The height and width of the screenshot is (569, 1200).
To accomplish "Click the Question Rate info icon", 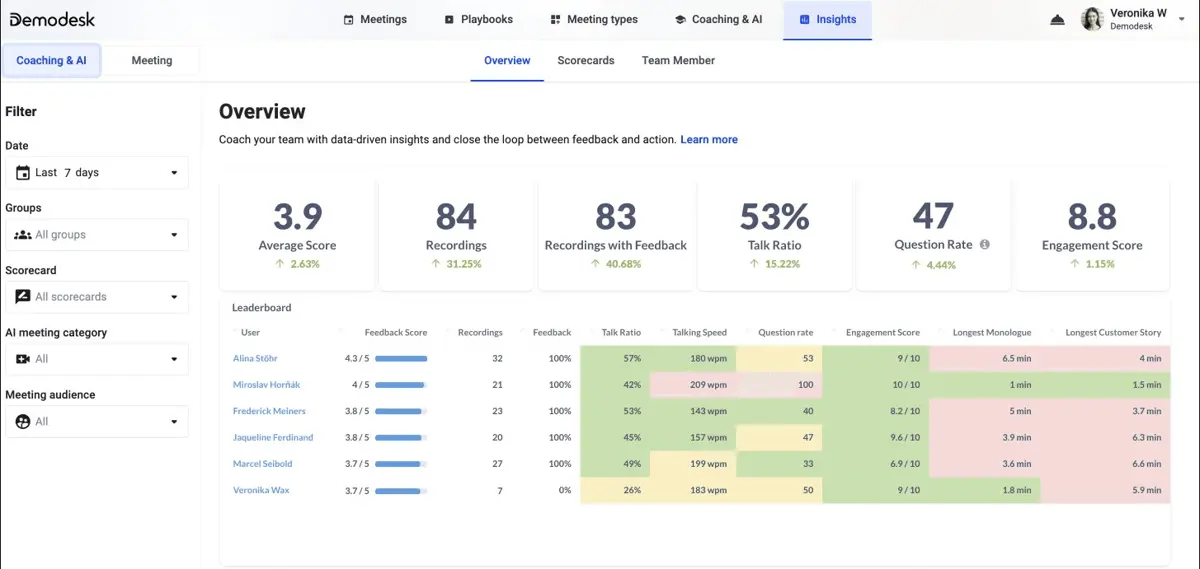I will coord(985,244).
